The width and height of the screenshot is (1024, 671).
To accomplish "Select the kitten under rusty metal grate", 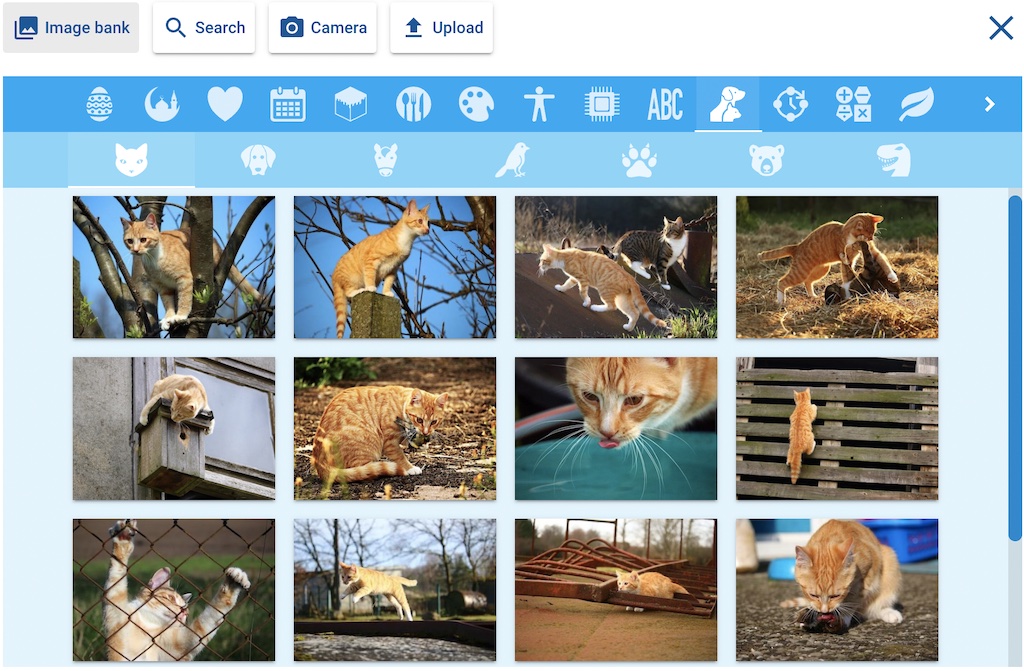I will point(616,590).
